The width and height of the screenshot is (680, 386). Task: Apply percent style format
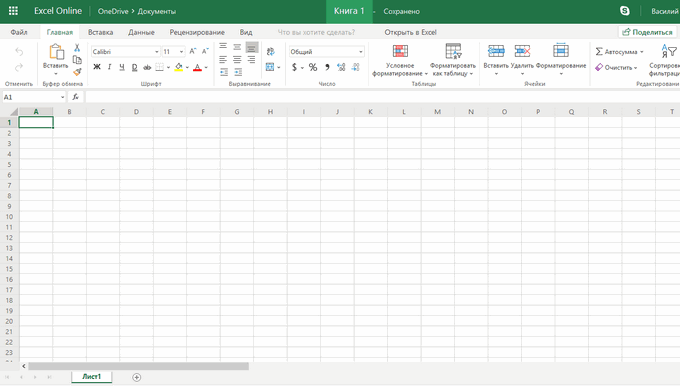pyautogui.click(x=313, y=67)
